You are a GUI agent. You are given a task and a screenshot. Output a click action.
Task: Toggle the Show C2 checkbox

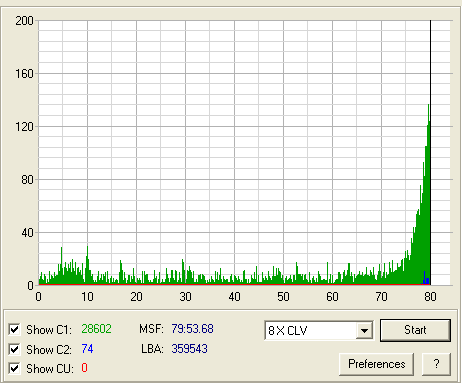pyautogui.click(x=14, y=349)
